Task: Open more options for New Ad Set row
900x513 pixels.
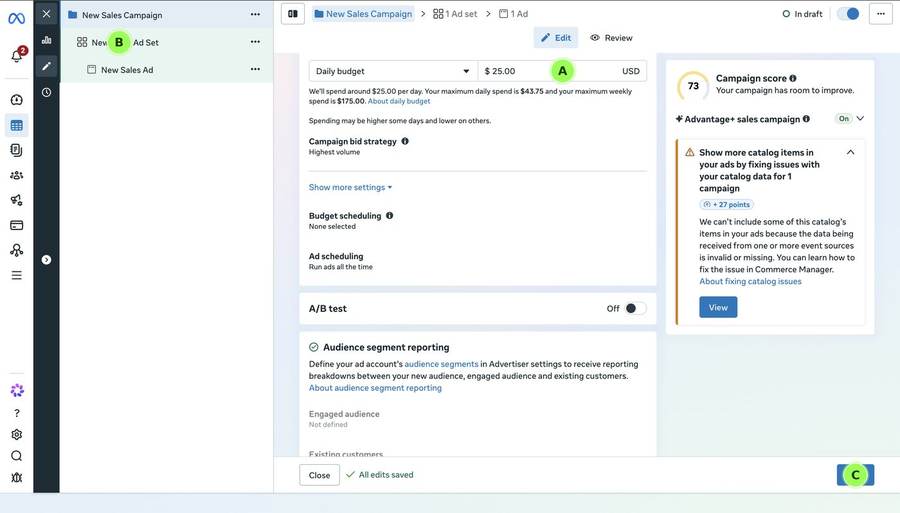Action: (255, 42)
